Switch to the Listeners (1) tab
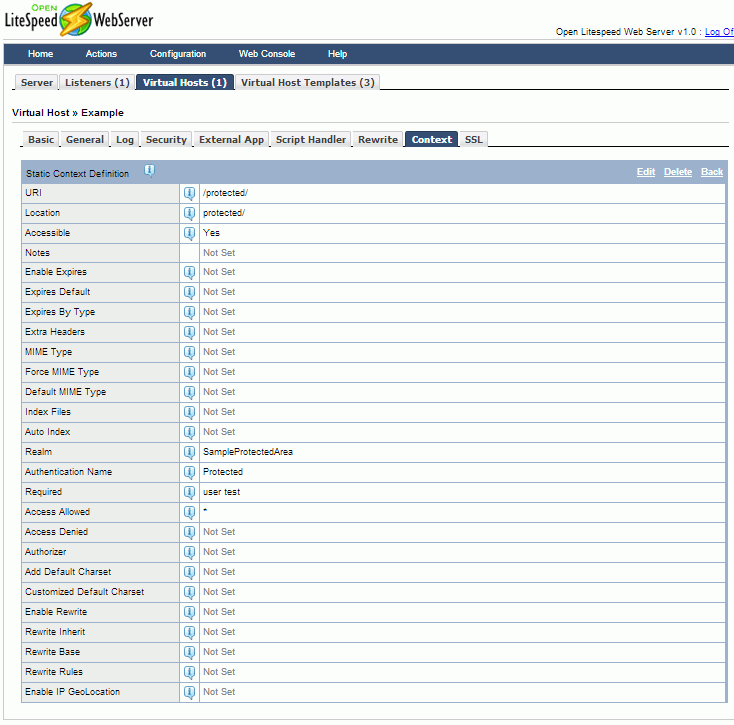Screen dimensions: 734x725 click(97, 83)
